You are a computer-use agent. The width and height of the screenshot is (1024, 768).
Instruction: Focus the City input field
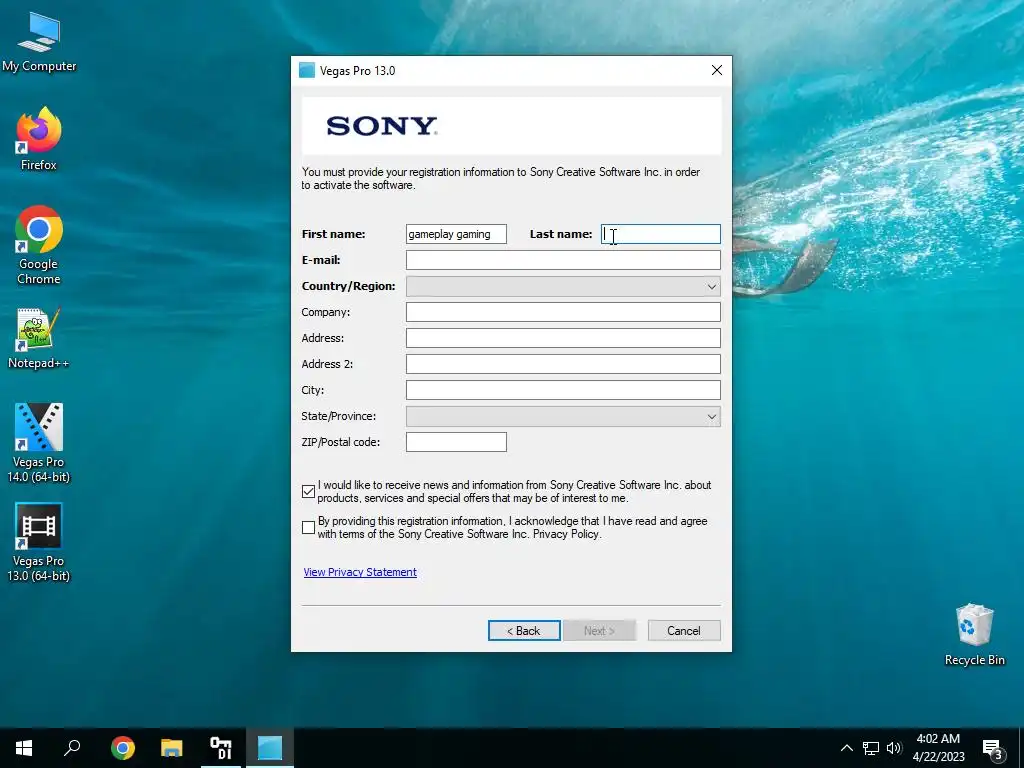pos(563,390)
